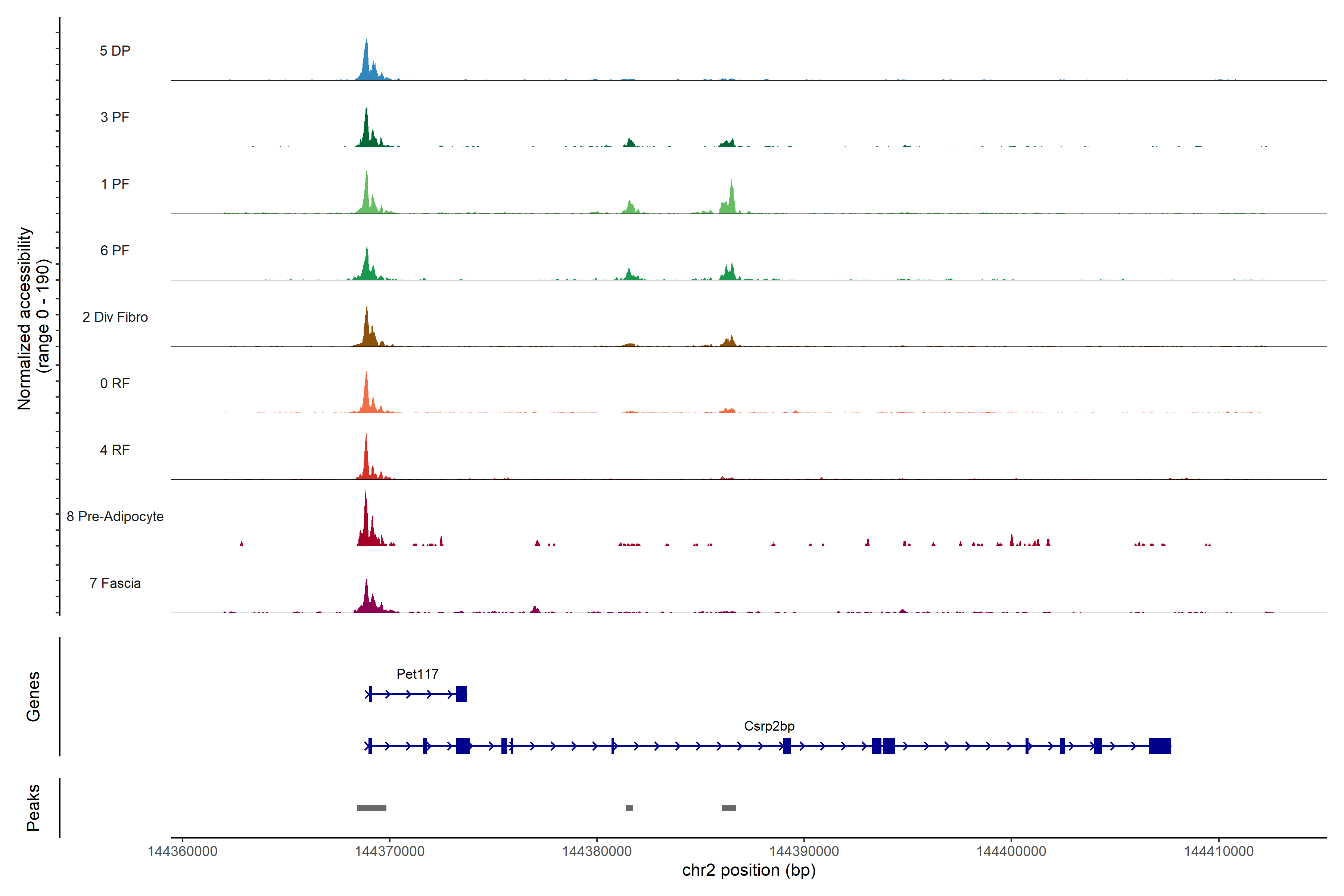Click the 4 RF track label
Viewport: 1344px width, 896px height.
(115, 450)
